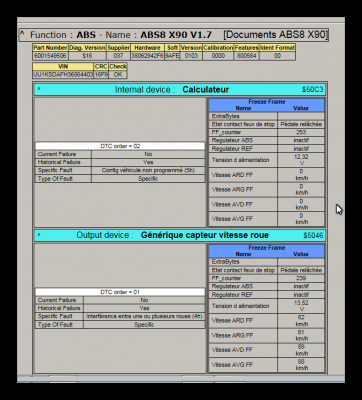The height and width of the screenshot is (400, 362).
Task: Select the first Freeze Frame table header
Action: point(267,105)
